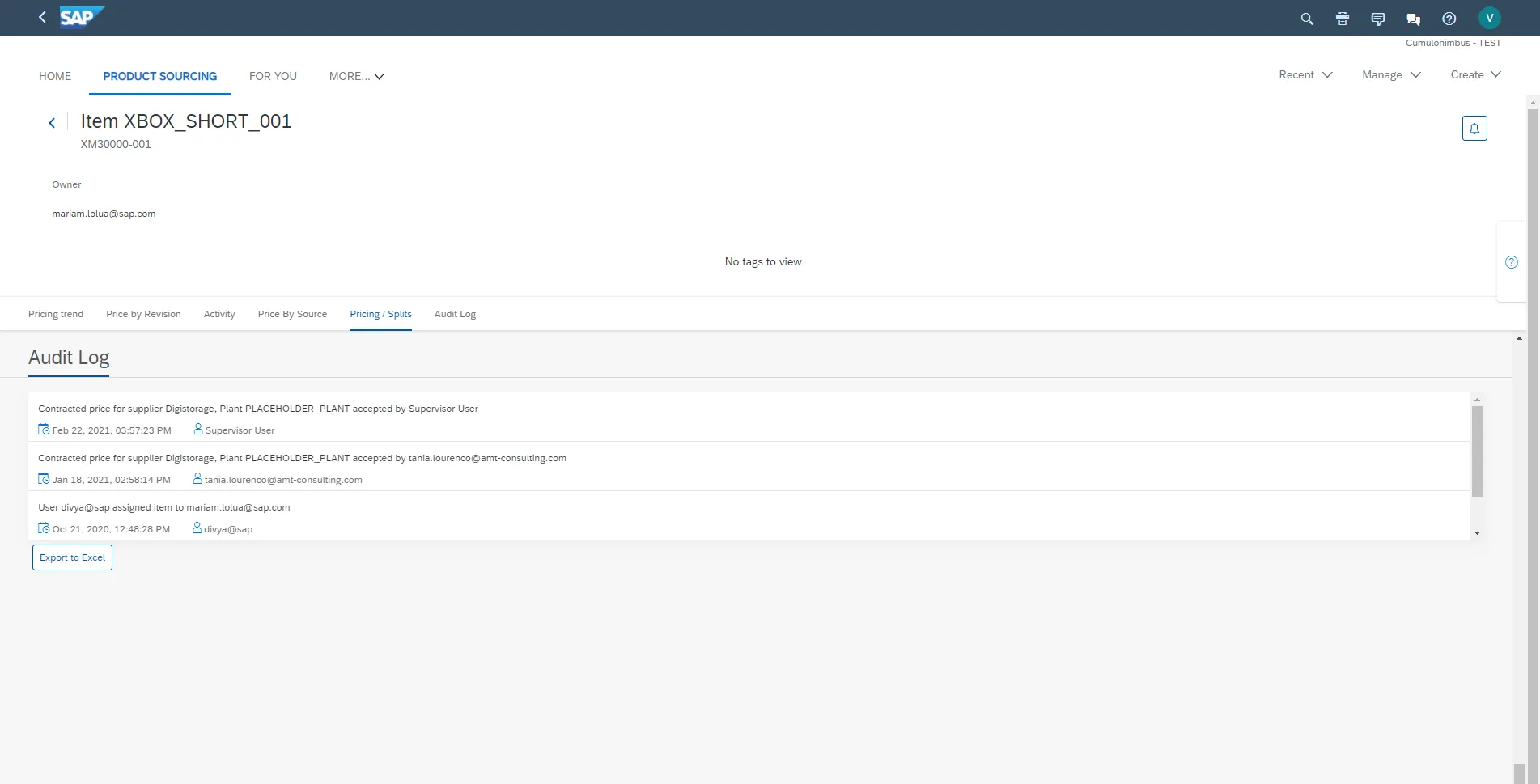Expand the MORE... navigation dropdown
The width and height of the screenshot is (1540, 784).
click(357, 76)
